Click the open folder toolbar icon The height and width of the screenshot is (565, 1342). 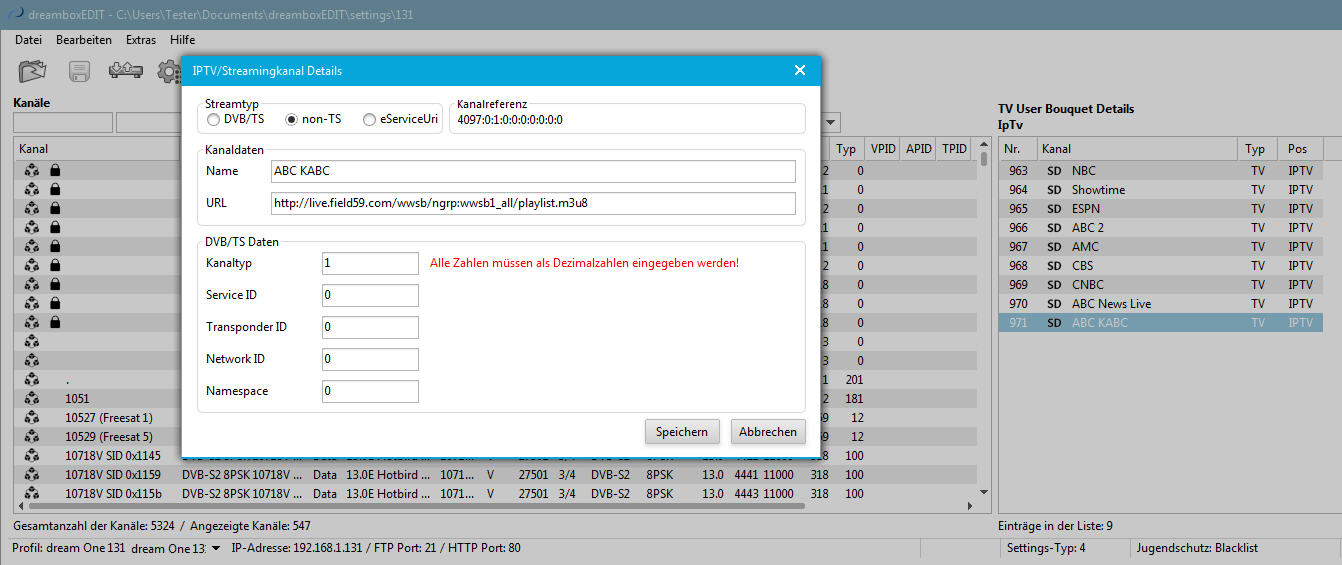point(33,72)
